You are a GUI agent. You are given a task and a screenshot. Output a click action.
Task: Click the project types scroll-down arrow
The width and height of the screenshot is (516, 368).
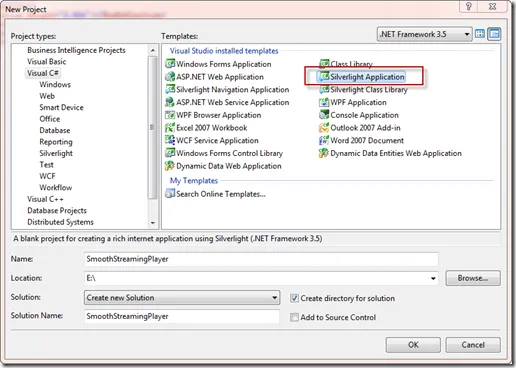point(153,223)
